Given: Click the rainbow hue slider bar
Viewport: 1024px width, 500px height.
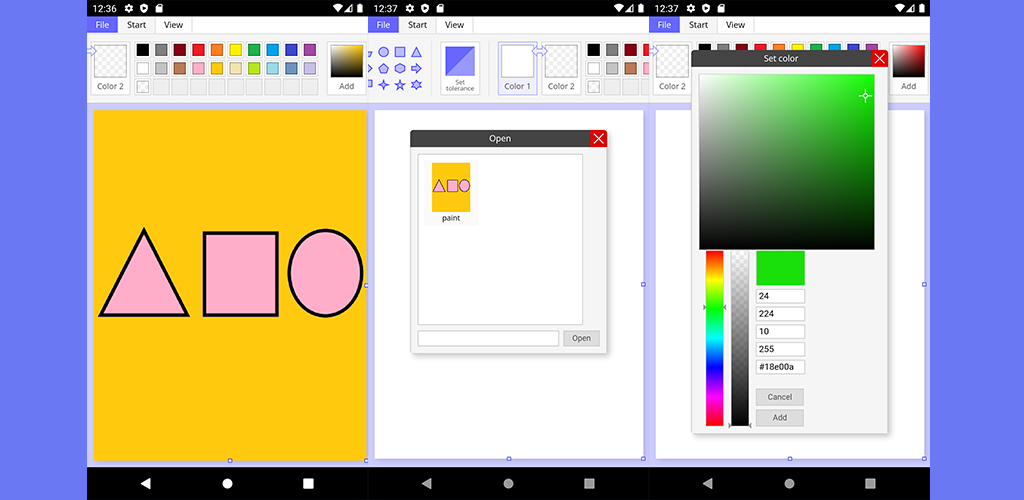Looking at the screenshot, I should 714,338.
